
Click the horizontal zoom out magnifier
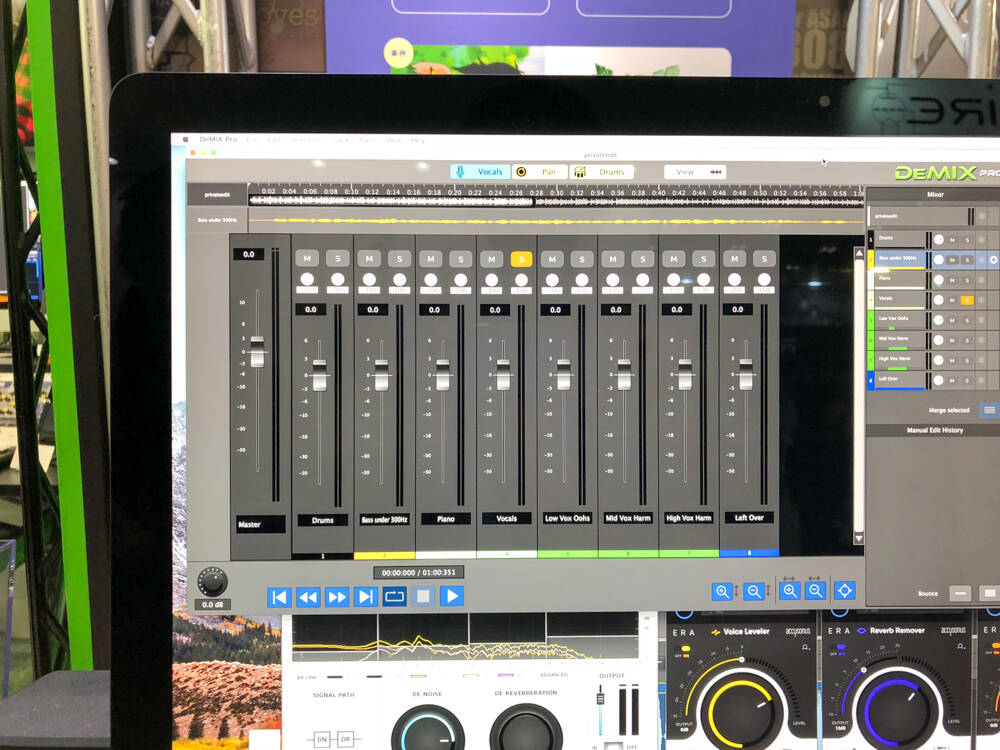pyautogui.click(x=815, y=591)
